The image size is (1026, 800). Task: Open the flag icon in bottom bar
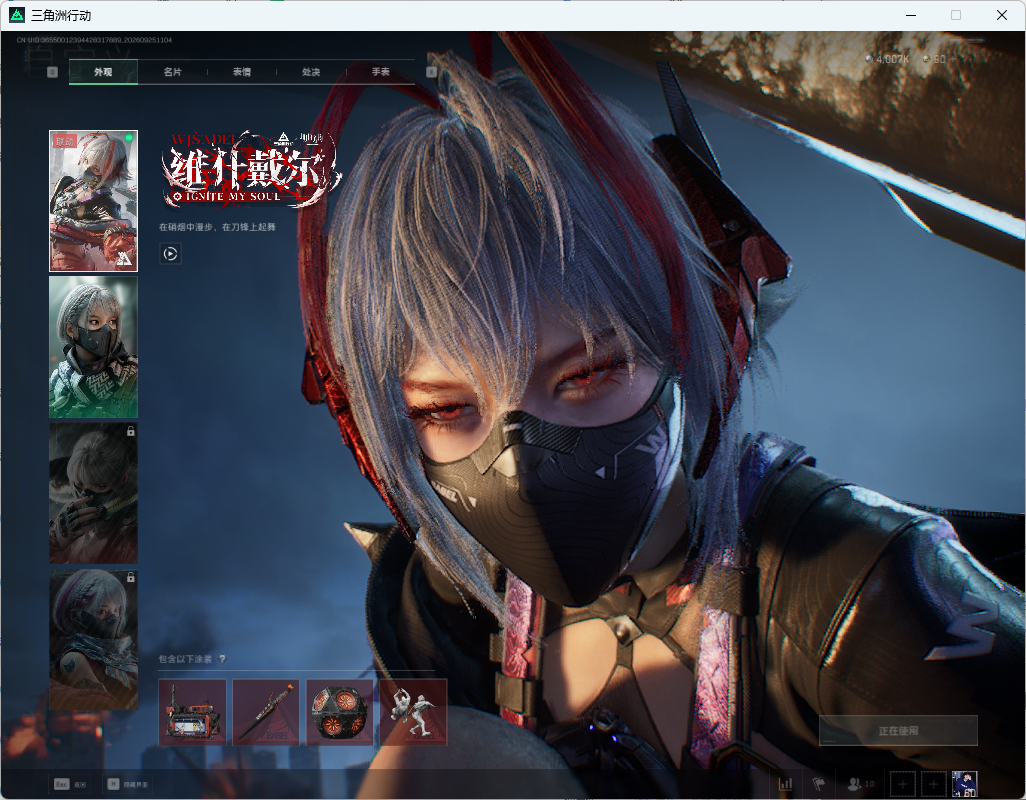(x=819, y=784)
